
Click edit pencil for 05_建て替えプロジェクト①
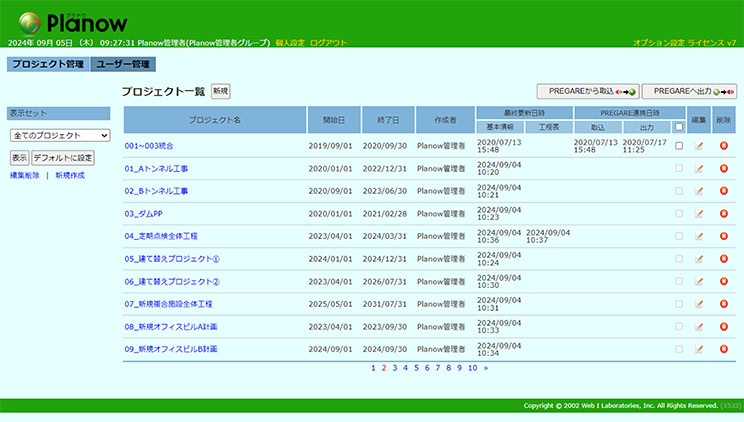[x=699, y=259]
